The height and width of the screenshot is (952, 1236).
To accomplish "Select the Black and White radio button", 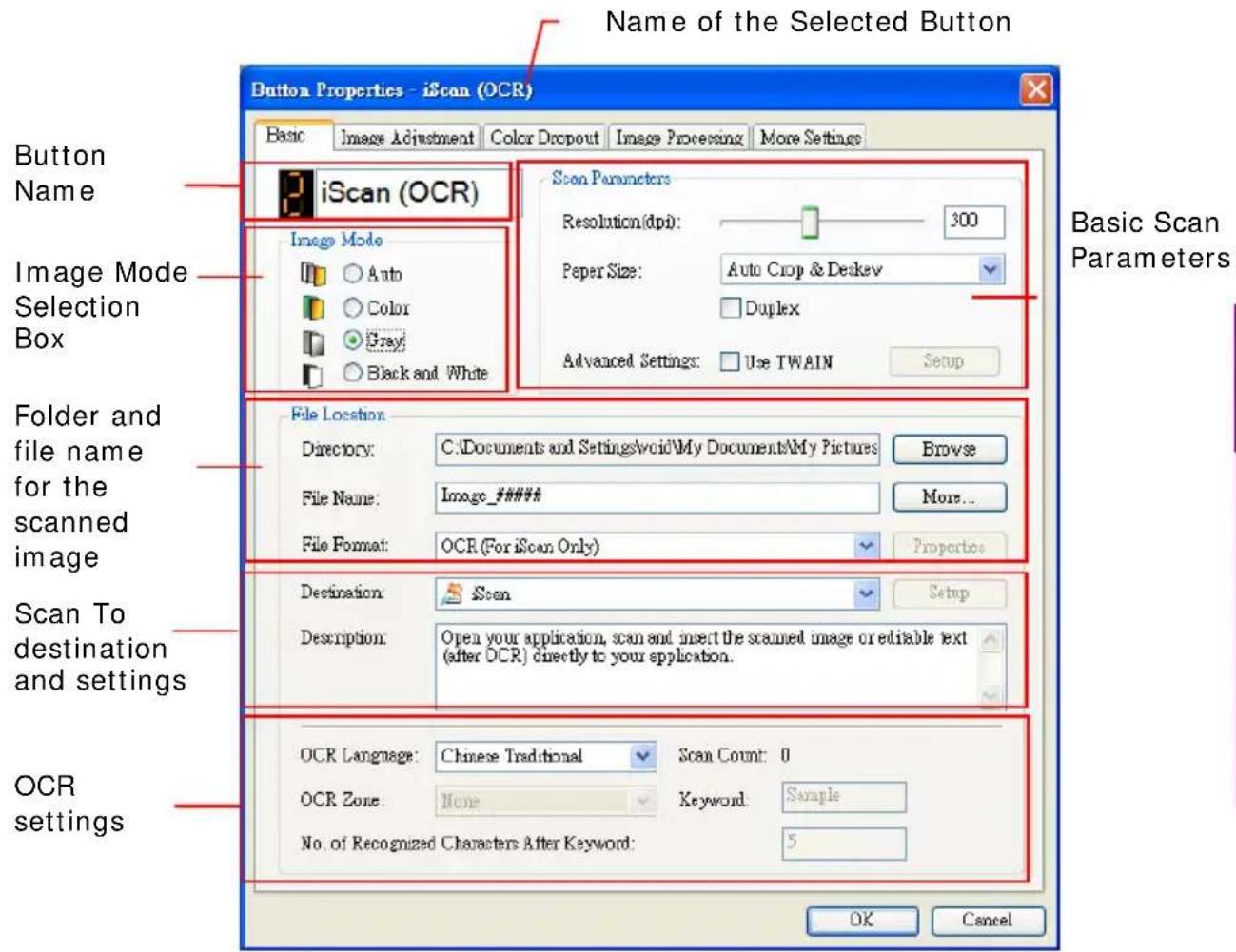I will coord(353,373).
